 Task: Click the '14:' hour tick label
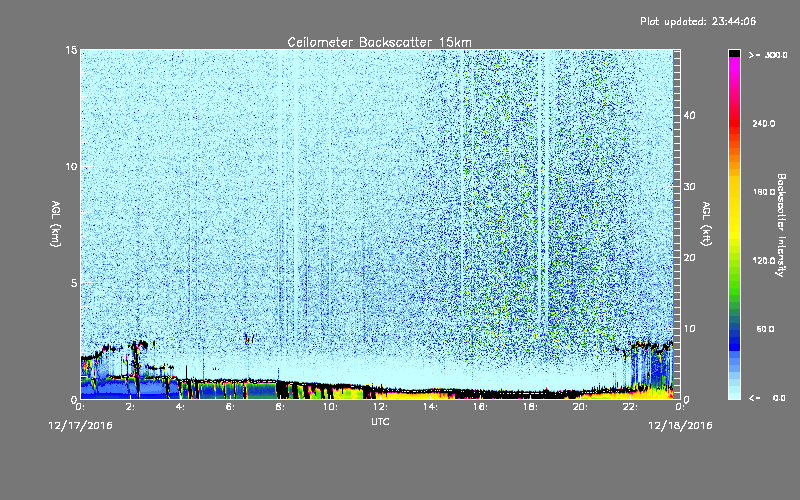tap(430, 407)
